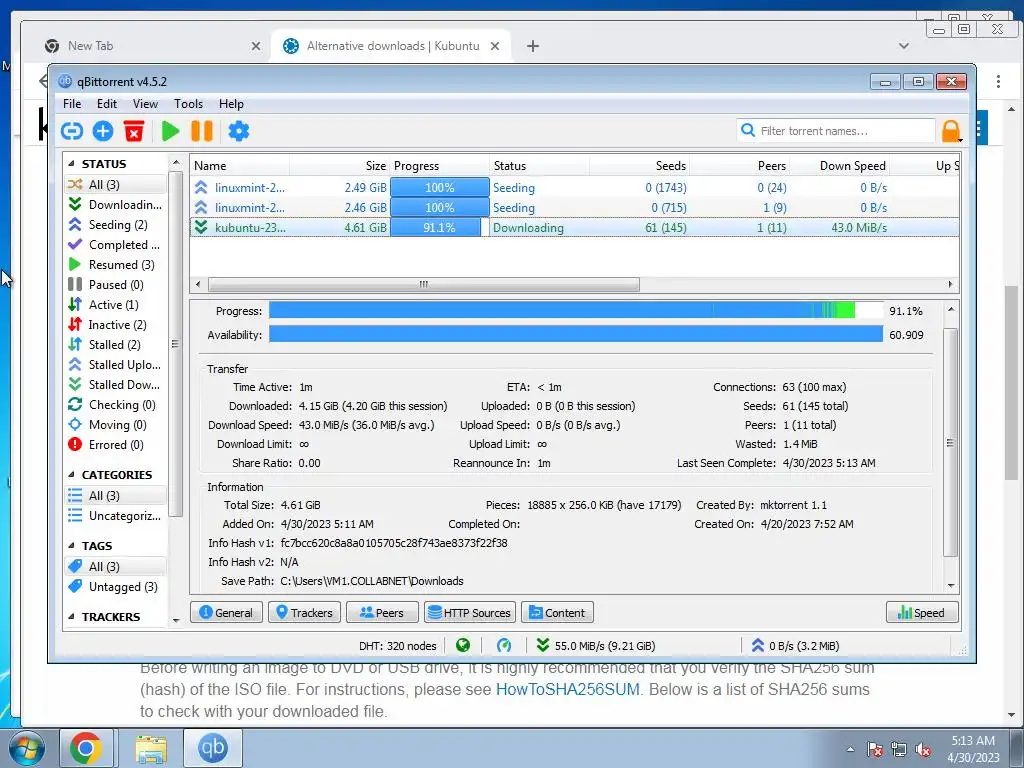Open Options via the blue gear icon

click(238, 131)
